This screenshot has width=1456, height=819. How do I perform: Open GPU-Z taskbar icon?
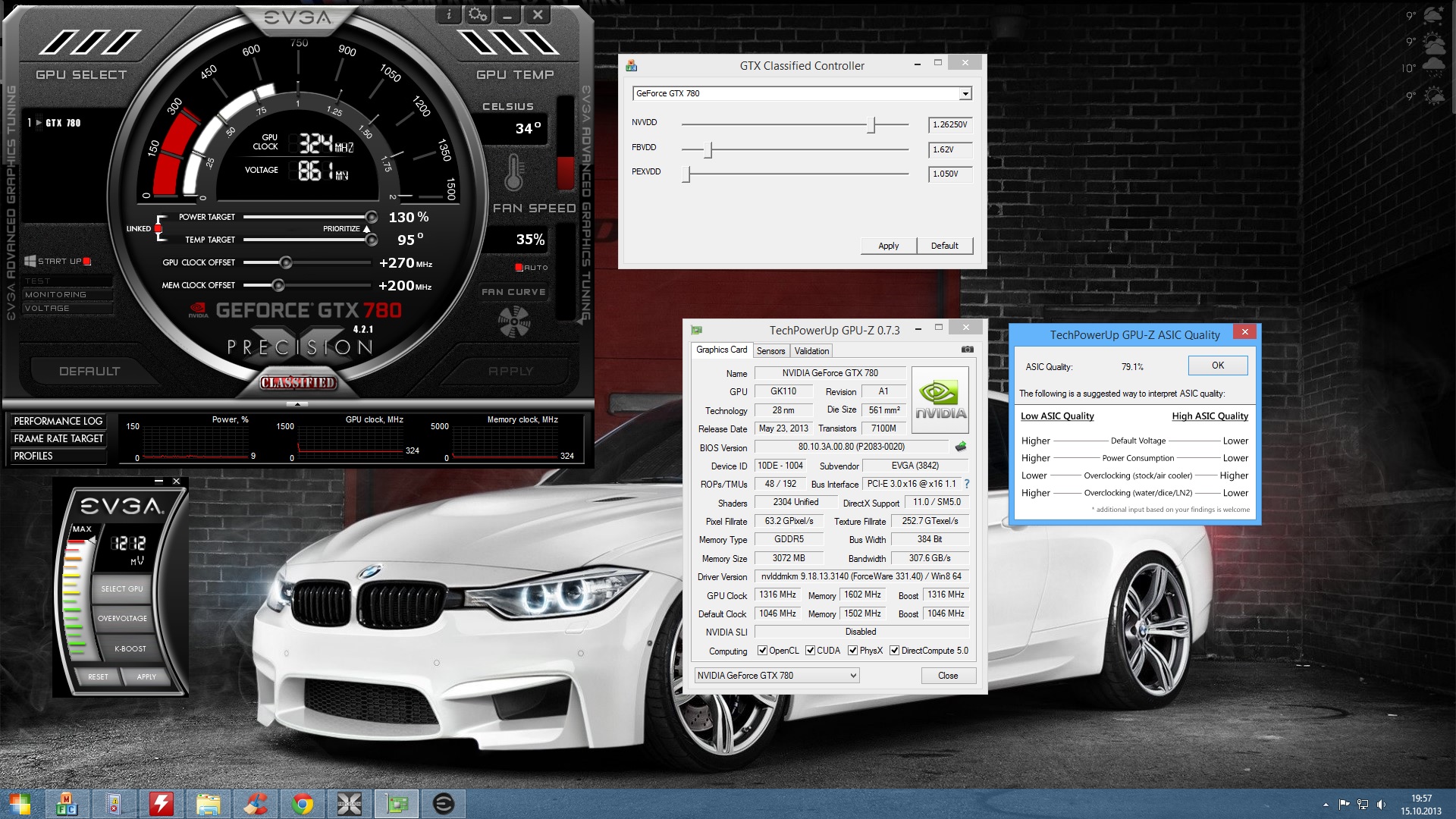click(397, 804)
